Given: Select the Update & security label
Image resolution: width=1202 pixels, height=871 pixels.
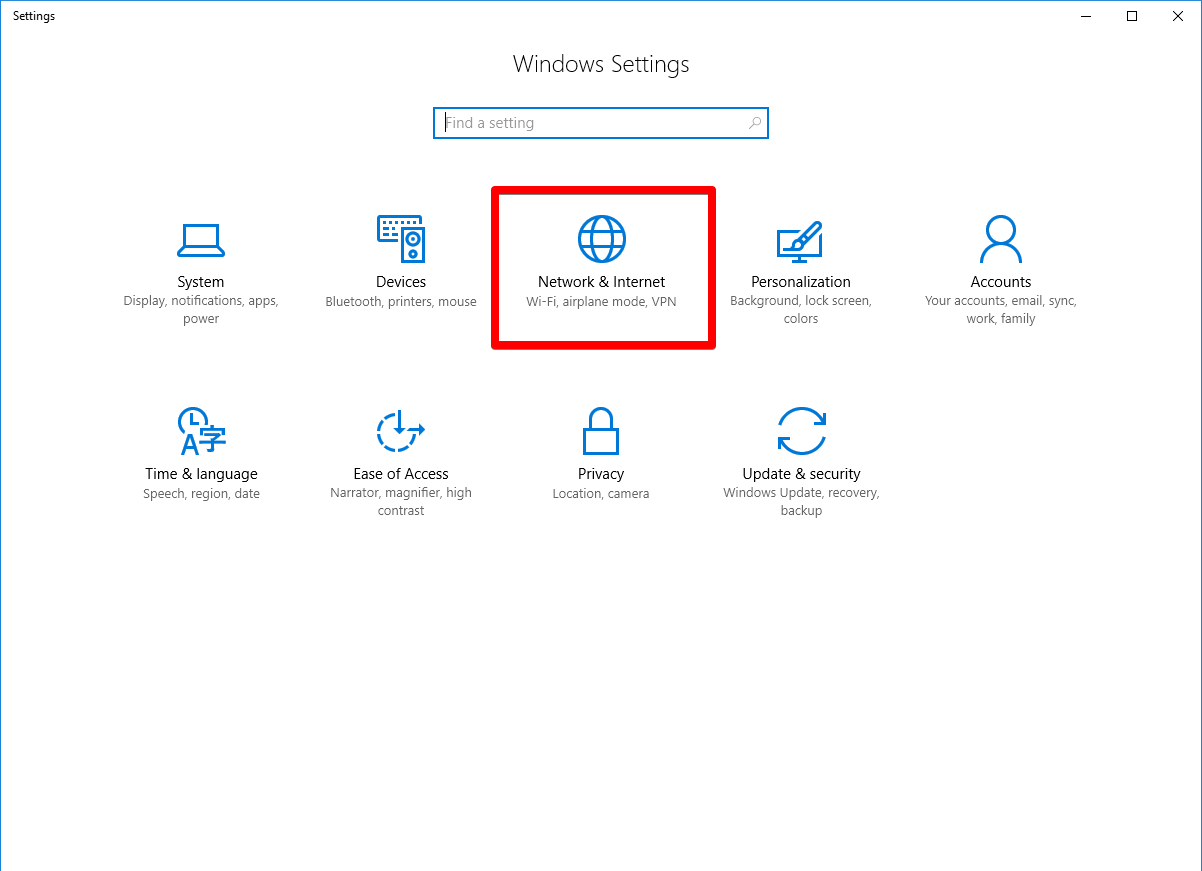Looking at the screenshot, I should (x=801, y=474).
